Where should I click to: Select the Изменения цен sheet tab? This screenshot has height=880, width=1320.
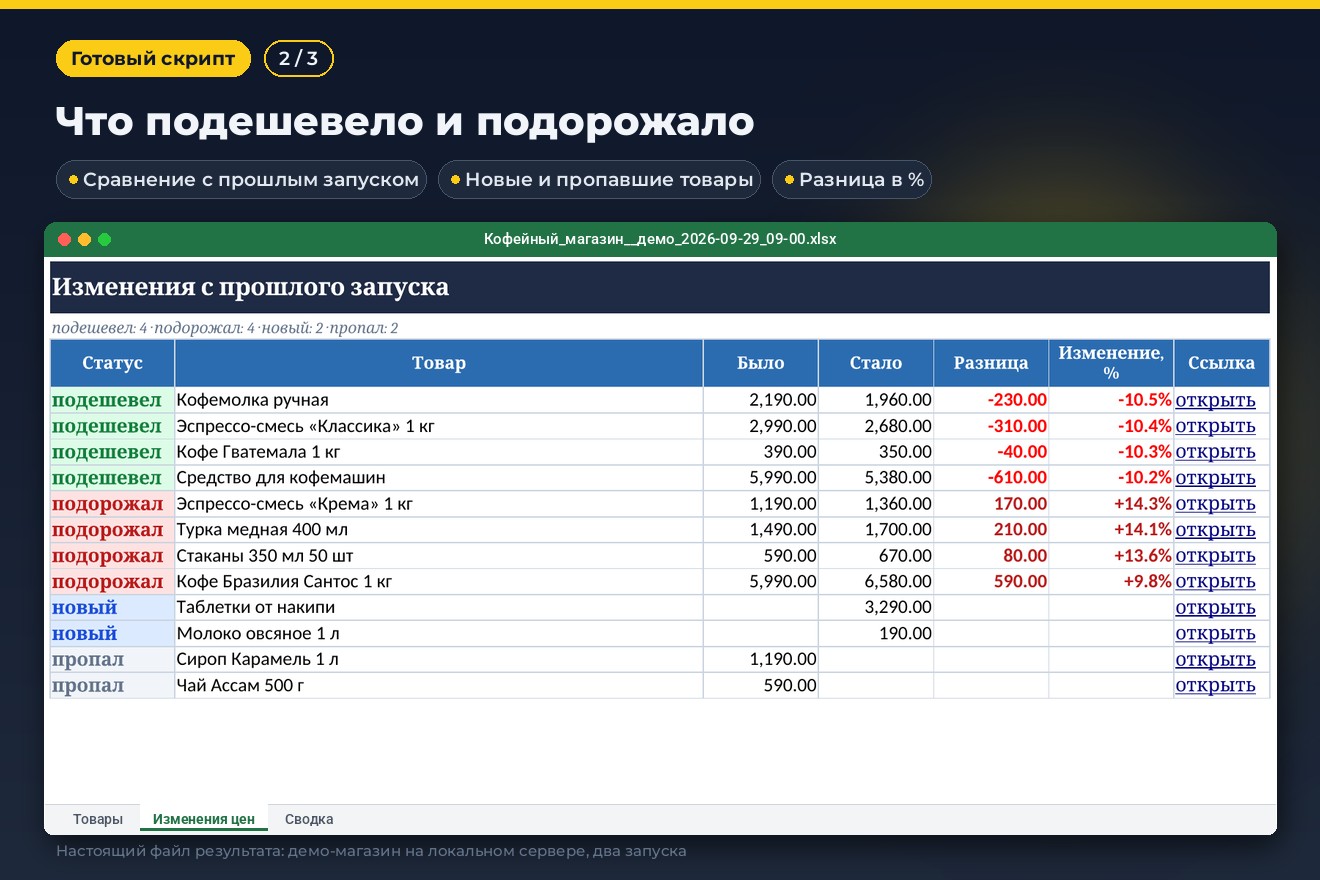pyautogui.click(x=204, y=819)
